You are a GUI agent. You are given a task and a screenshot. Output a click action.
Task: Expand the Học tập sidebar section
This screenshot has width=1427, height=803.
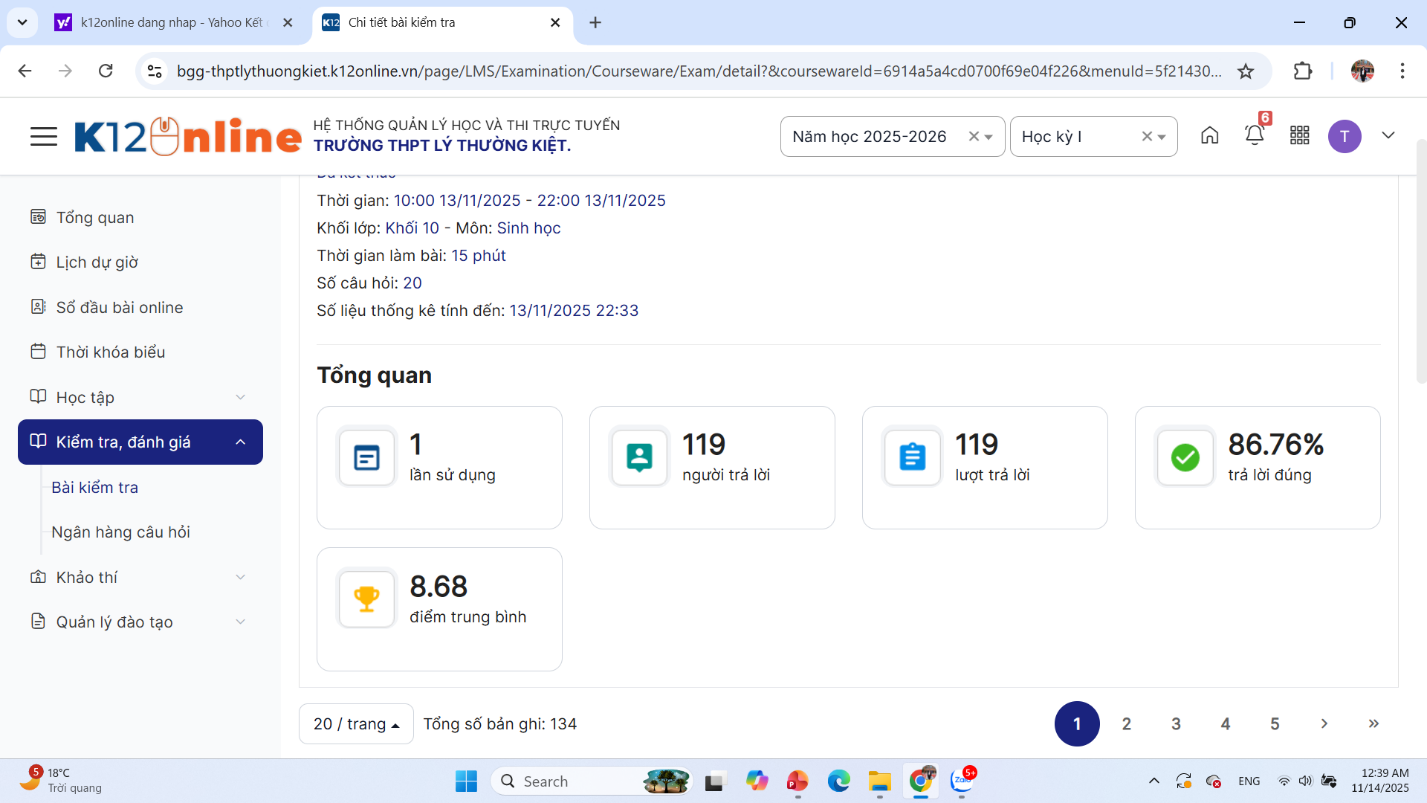pos(140,397)
